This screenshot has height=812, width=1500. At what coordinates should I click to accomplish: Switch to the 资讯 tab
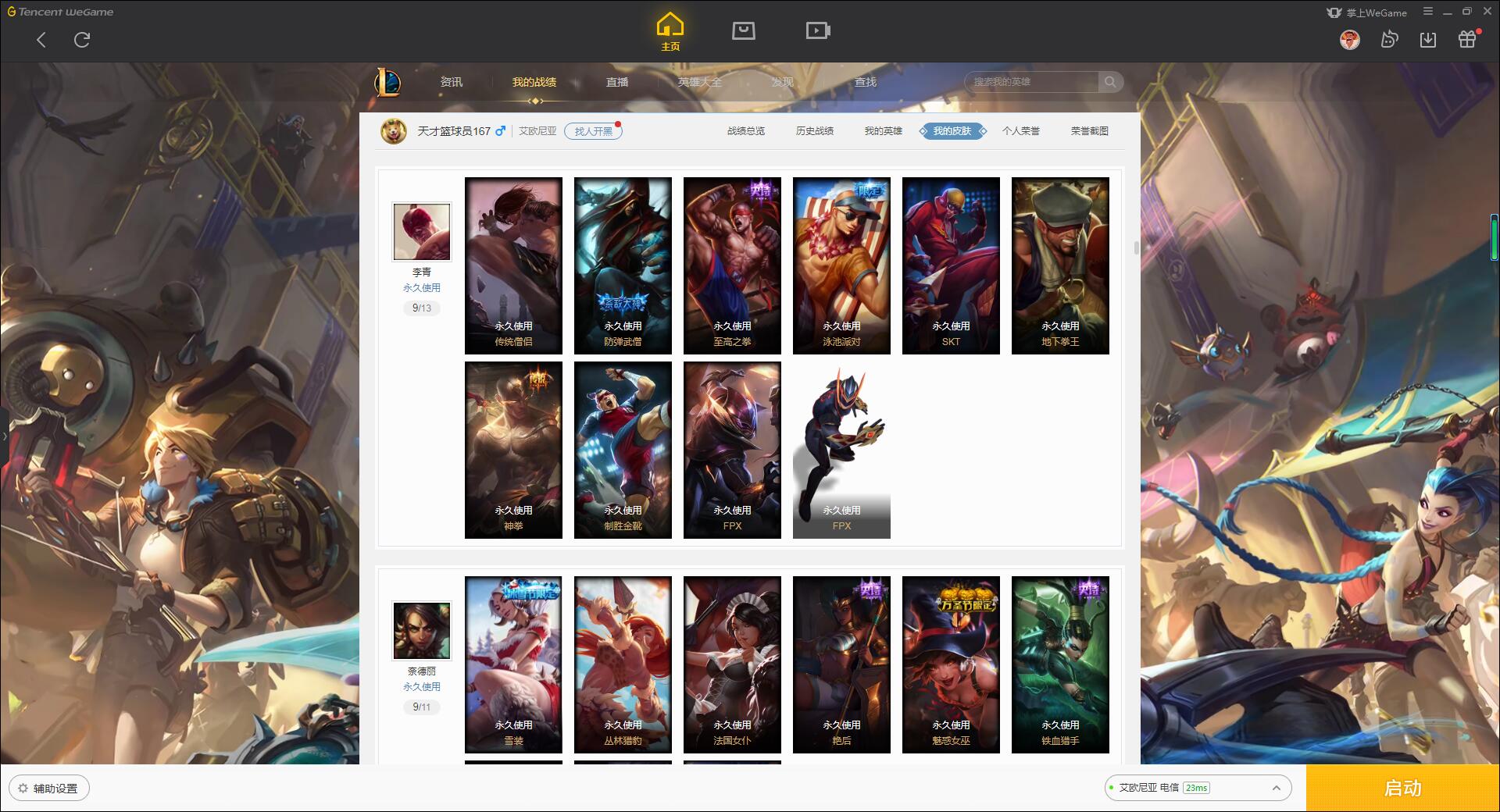click(452, 82)
